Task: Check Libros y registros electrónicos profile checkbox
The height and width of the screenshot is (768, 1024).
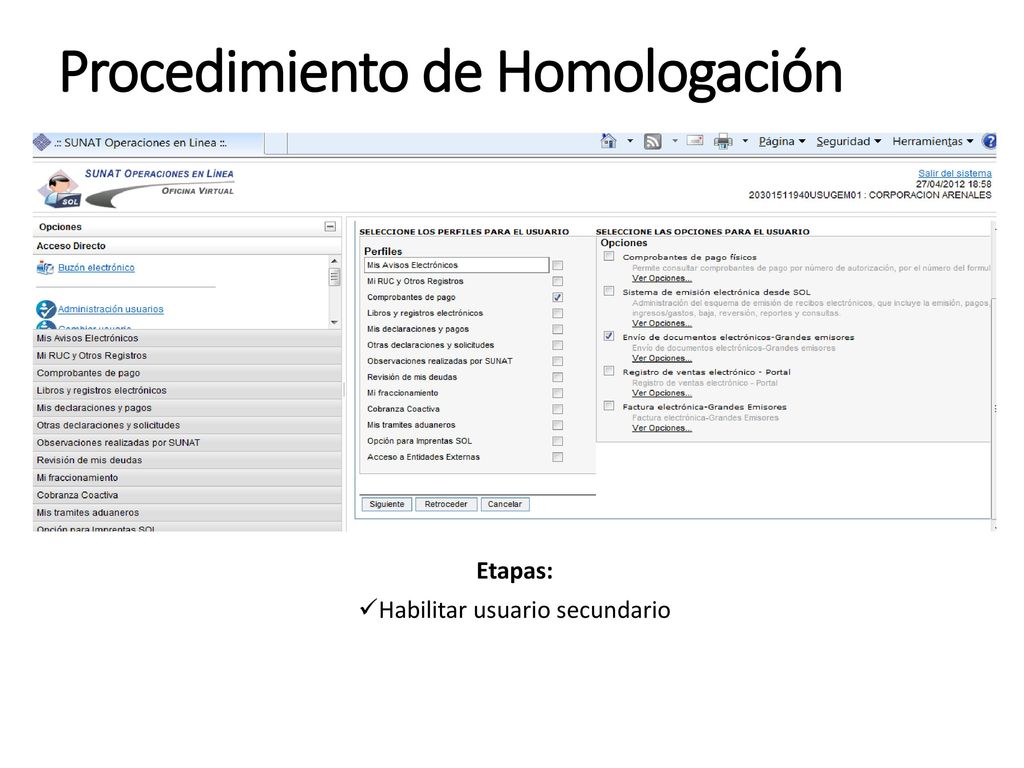Action: click(x=557, y=313)
